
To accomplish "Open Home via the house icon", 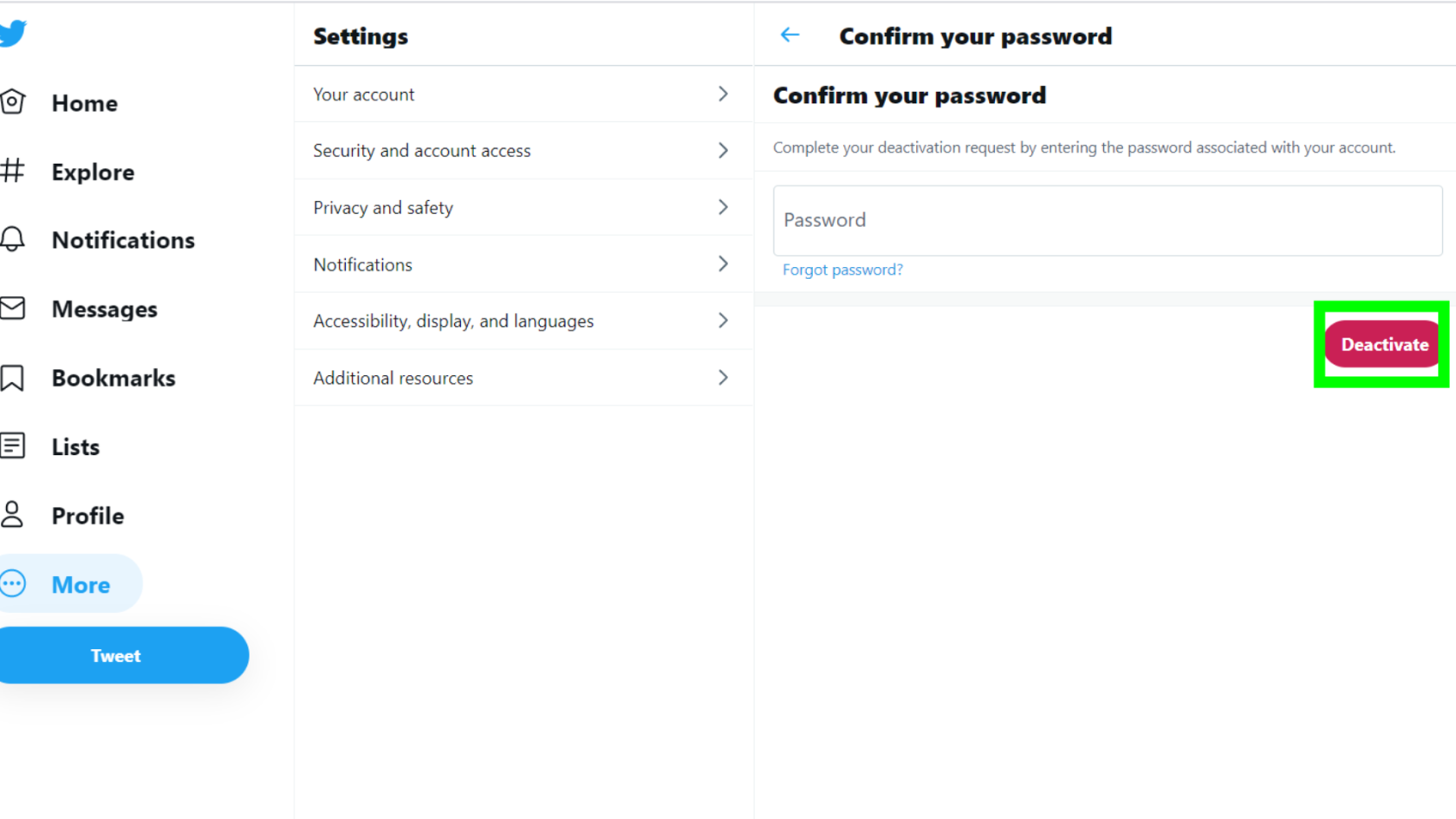I will click(x=12, y=102).
